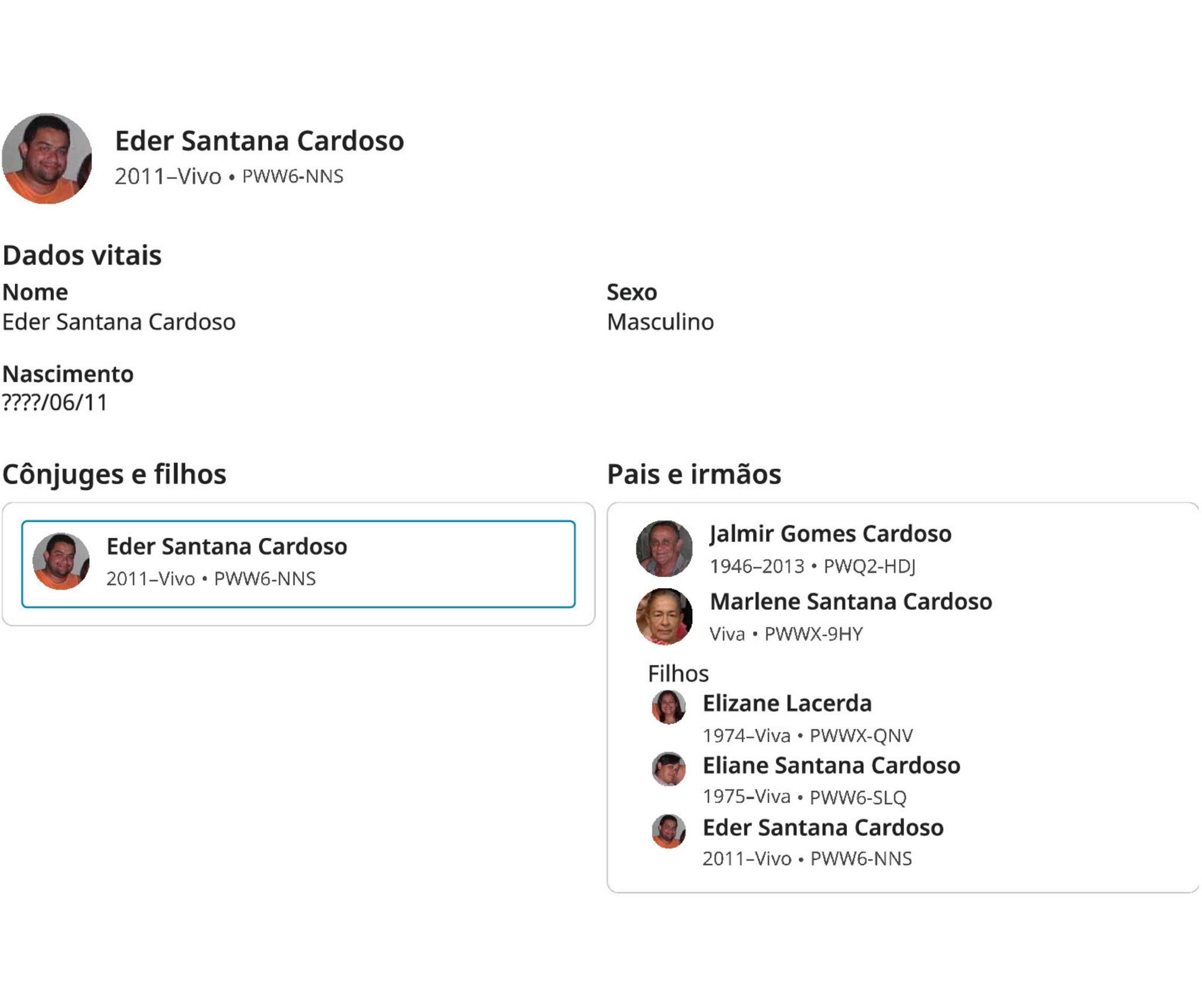Open Marlene Santana Cardoso's profile link
This screenshot has width=1202, height=1008.
[850, 602]
